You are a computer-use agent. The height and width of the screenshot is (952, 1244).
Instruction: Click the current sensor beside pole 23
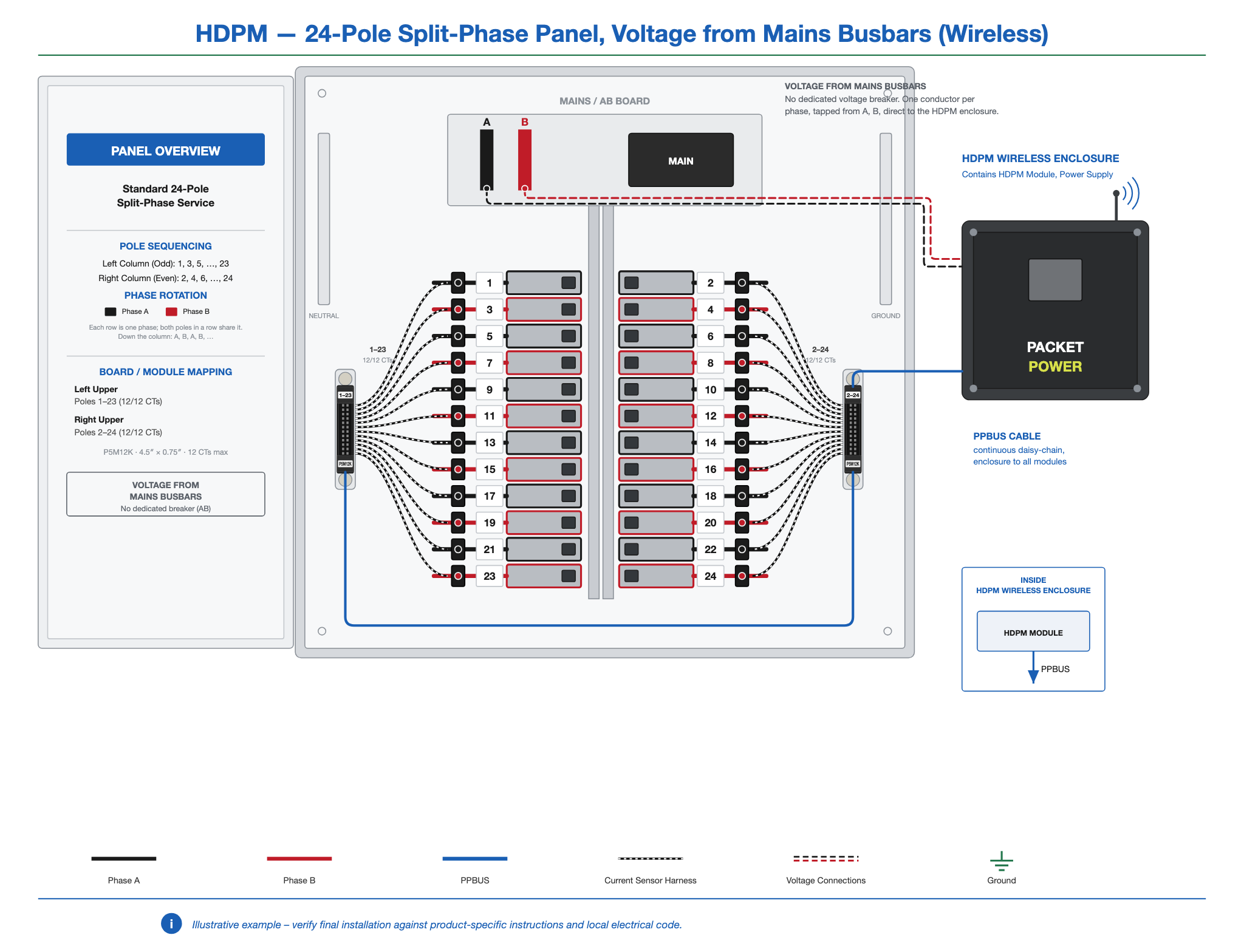point(458,576)
